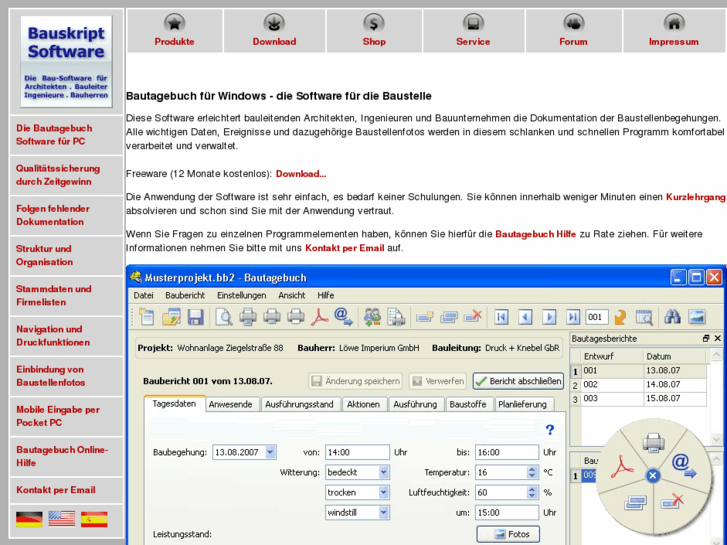Open the Baubegehung date dropdown
The height and width of the screenshot is (545, 727).
[270, 452]
